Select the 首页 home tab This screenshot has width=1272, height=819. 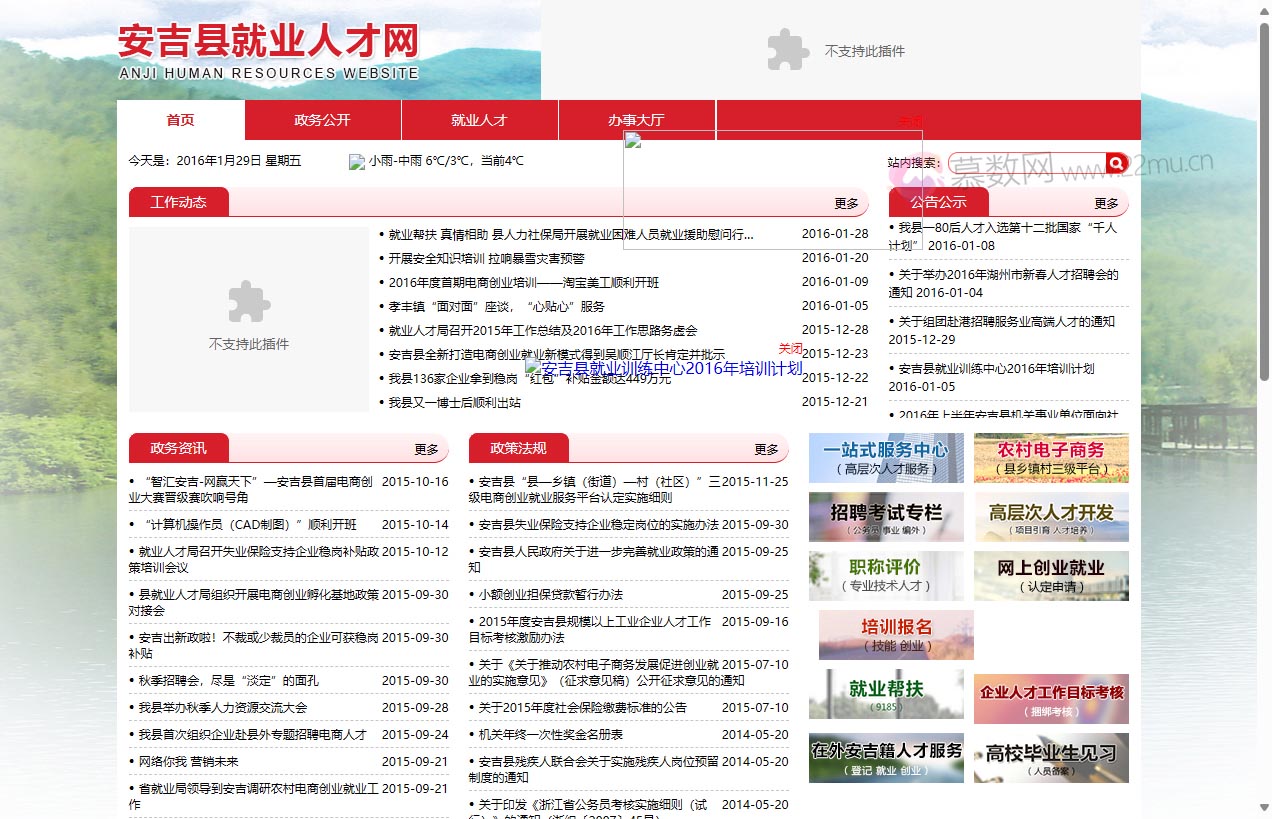click(180, 119)
